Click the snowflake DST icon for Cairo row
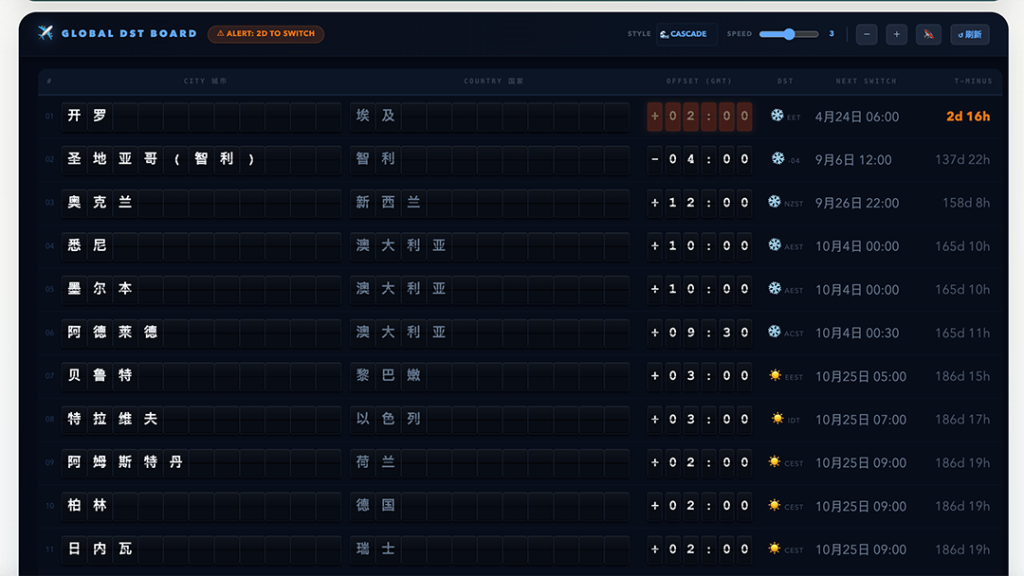1024x576 pixels. pyautogui.click(x=777, y=115)
